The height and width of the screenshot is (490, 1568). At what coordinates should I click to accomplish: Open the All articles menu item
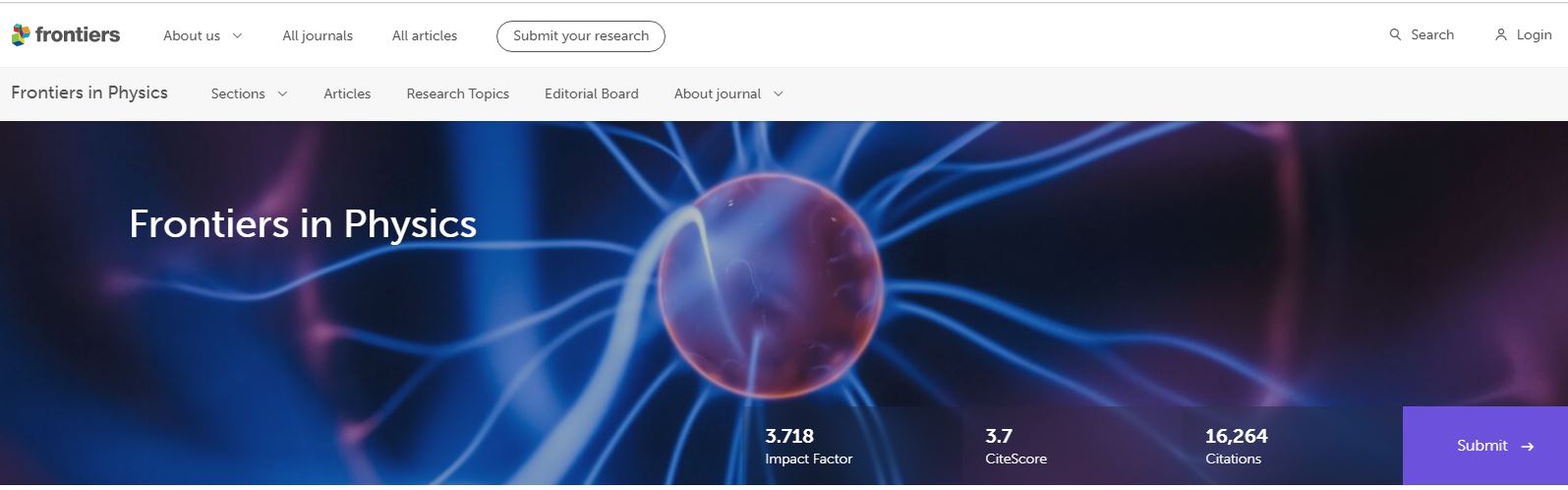(425, 36)
